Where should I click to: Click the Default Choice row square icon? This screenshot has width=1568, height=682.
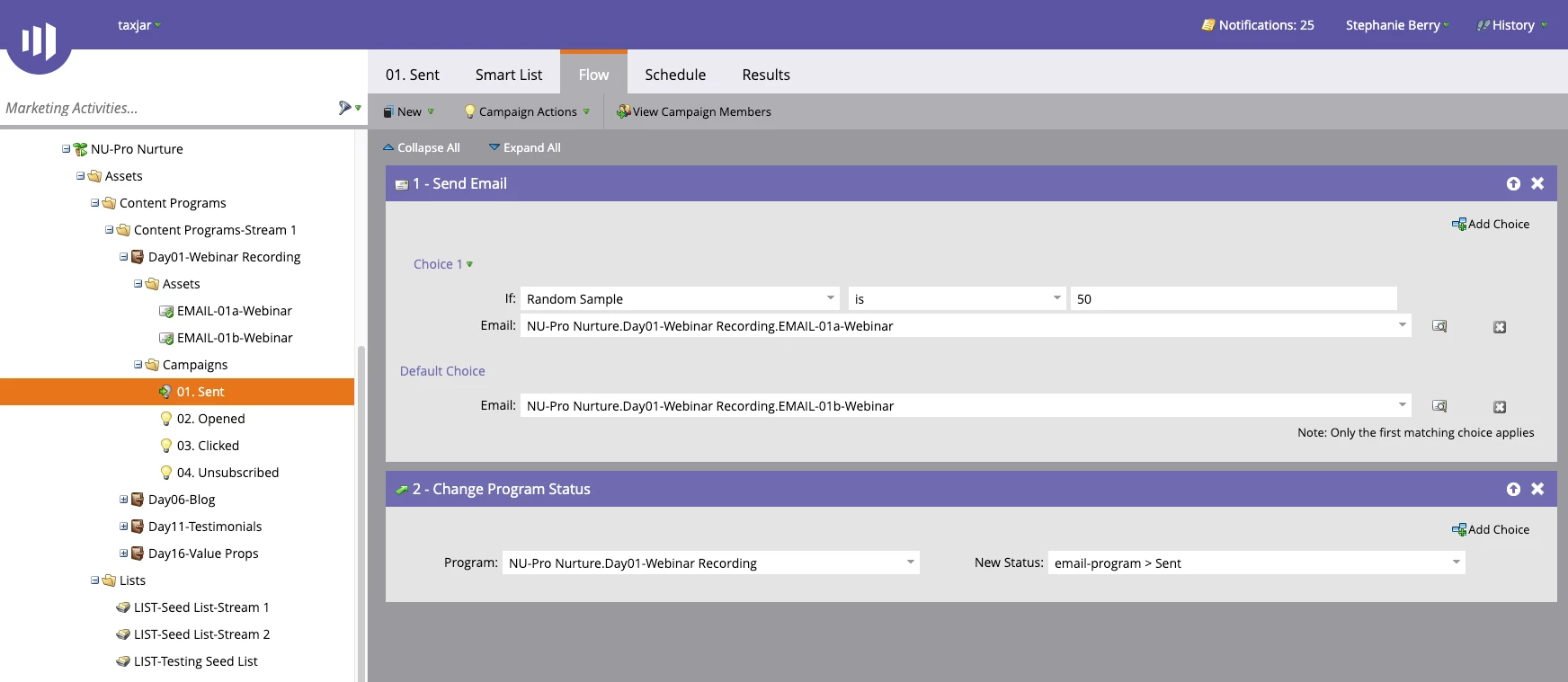1500,407
